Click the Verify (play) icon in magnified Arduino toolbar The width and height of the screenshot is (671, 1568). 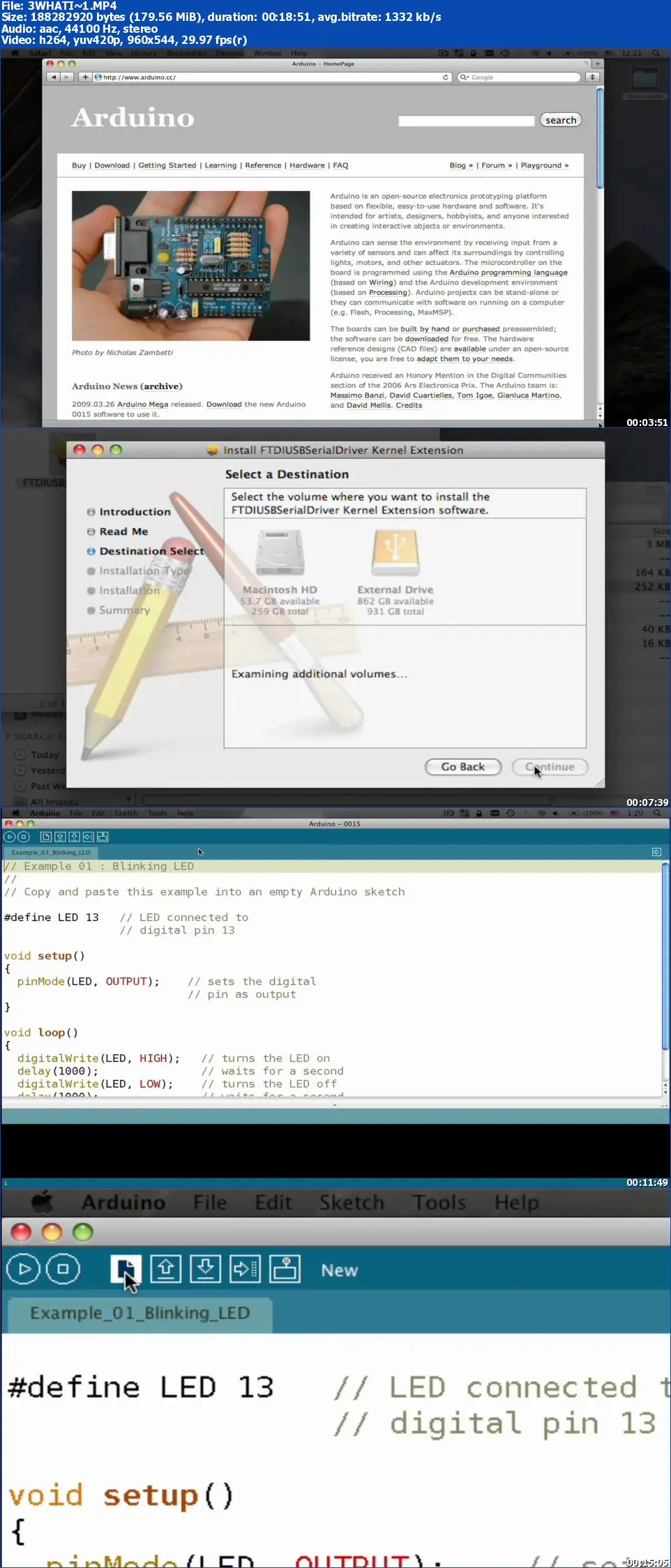coord(24,1269)
